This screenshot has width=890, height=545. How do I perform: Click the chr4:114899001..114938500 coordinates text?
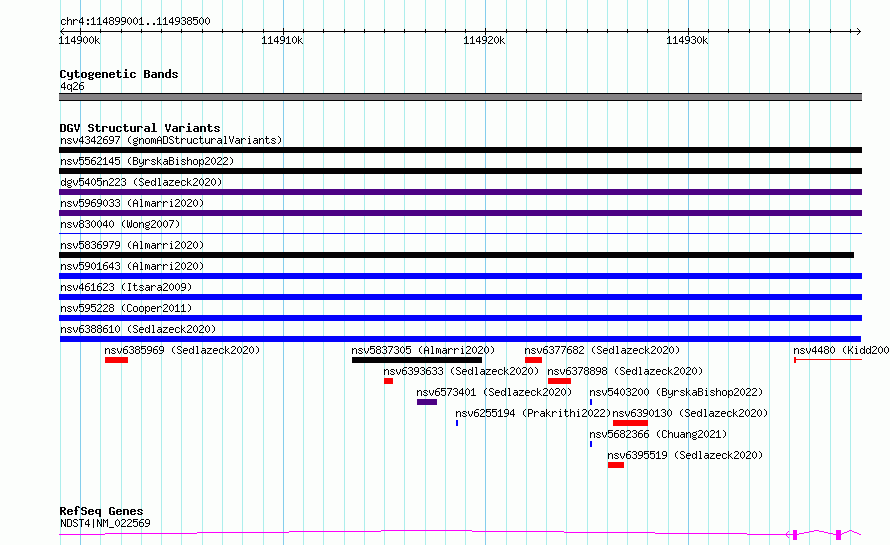pos(135,21)
